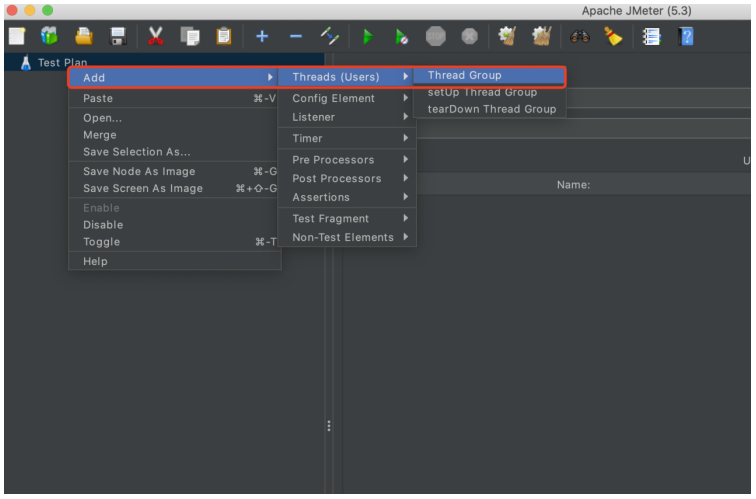Start the test with green play icon

pos(368,36)
